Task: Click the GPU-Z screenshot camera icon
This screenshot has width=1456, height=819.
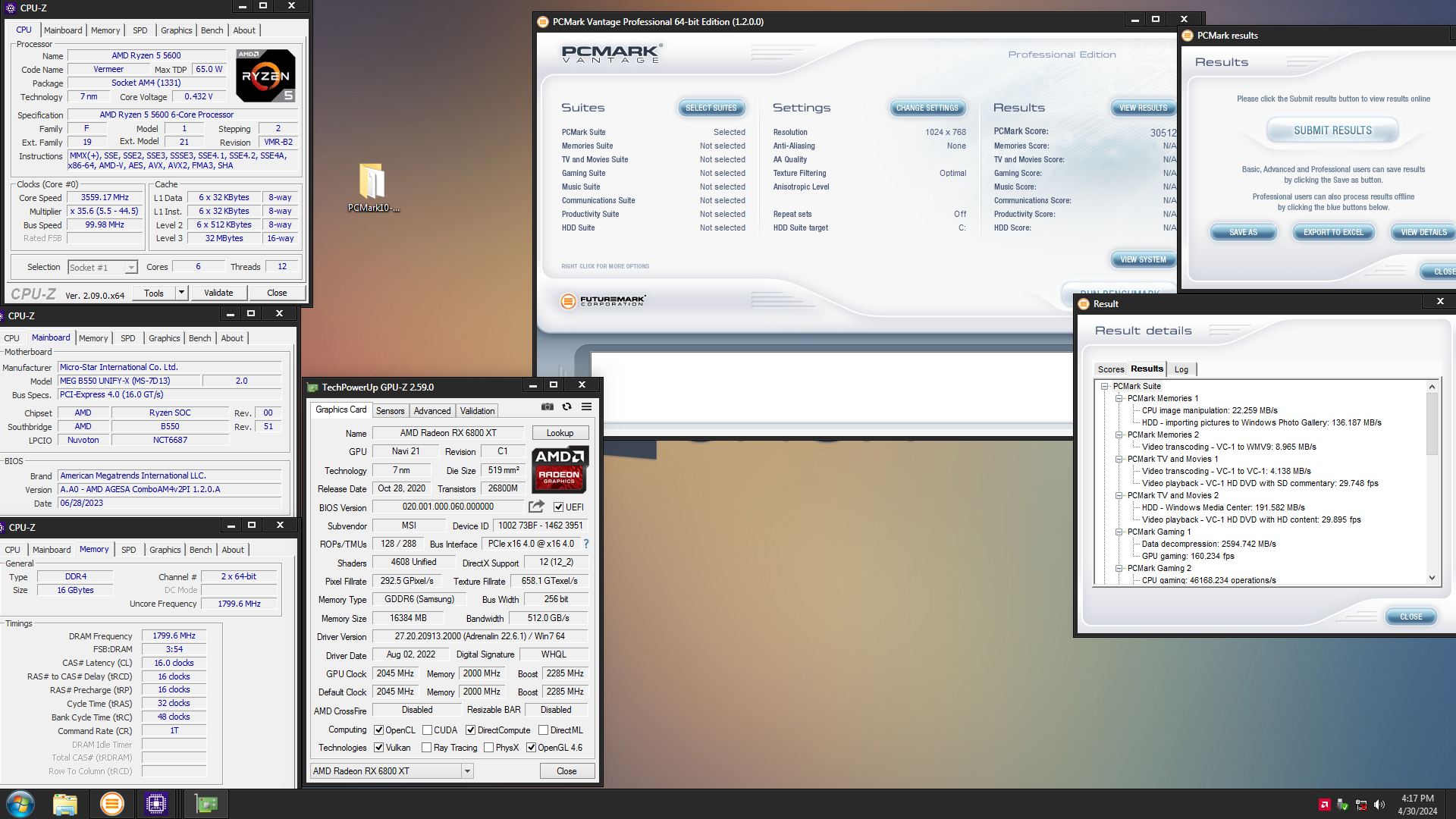Action: (548, 406)
